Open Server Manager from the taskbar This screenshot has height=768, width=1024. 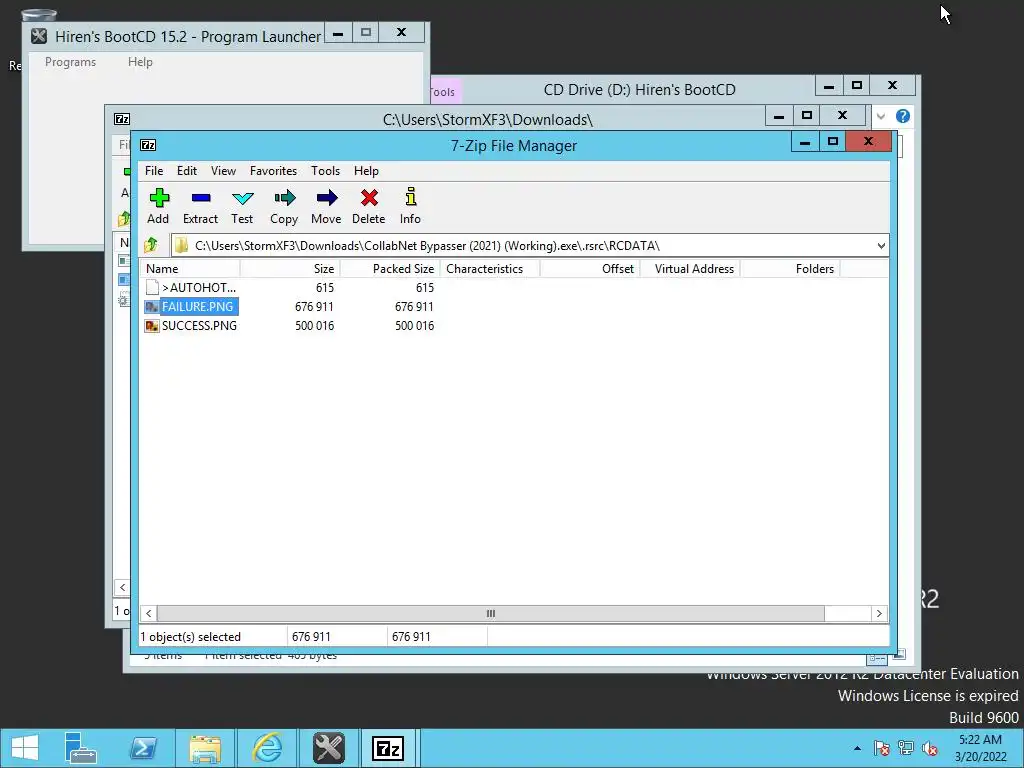click(81, 748)
